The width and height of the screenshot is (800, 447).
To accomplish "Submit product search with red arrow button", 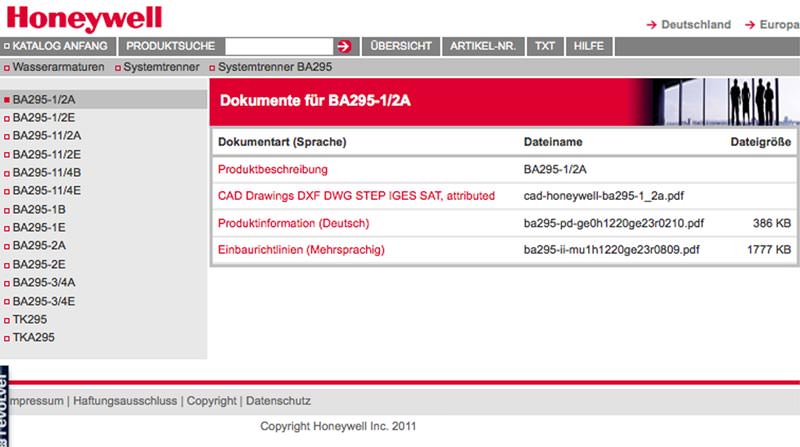I will click(x=344, y=46).
